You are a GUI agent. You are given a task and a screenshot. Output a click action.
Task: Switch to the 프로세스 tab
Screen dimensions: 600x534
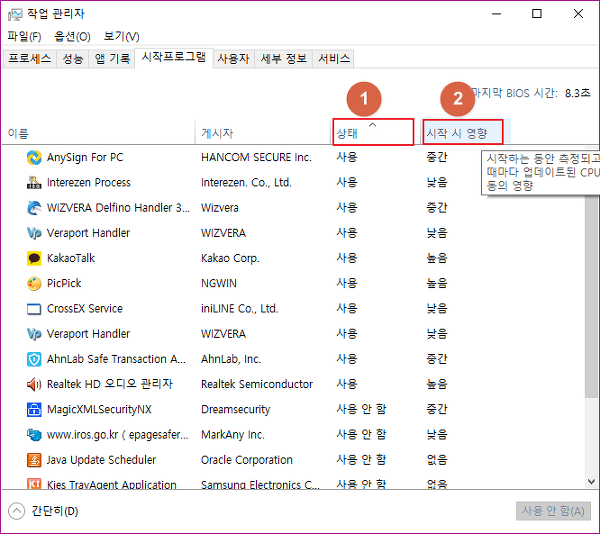point(29,59)
